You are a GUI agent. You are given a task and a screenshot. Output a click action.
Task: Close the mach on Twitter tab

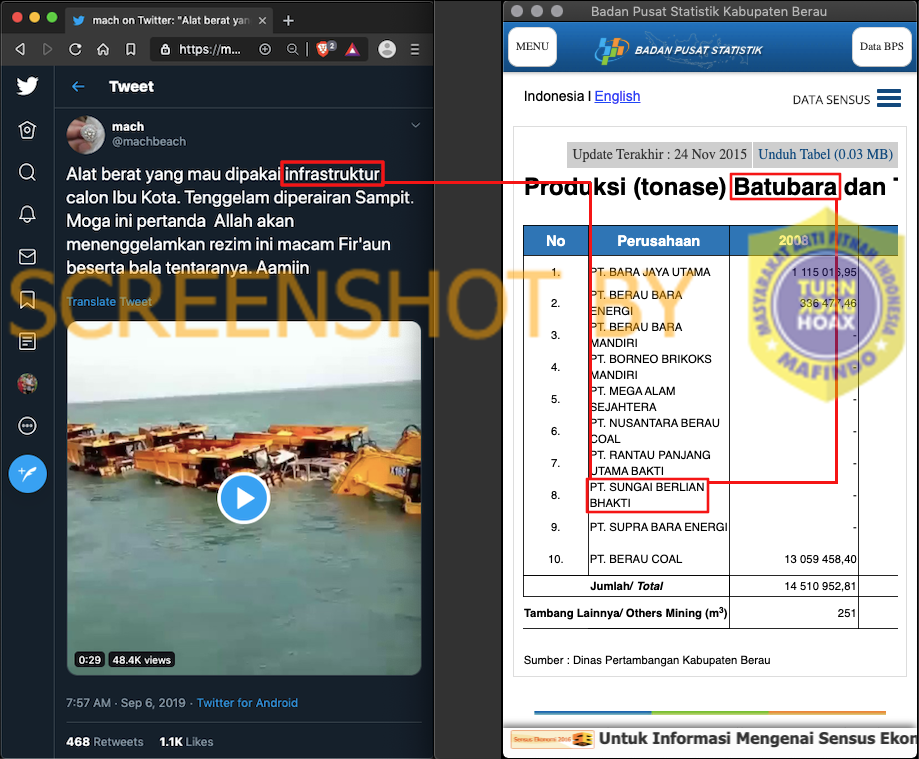coord(263,21)
